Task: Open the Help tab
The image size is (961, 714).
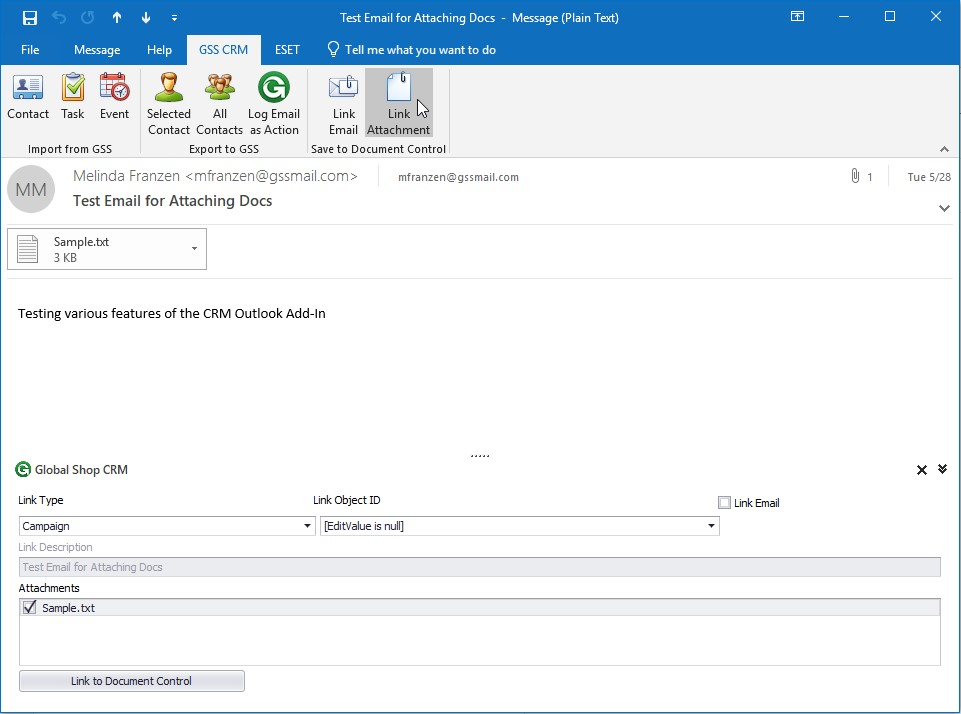Action: (x=159, y=50)
